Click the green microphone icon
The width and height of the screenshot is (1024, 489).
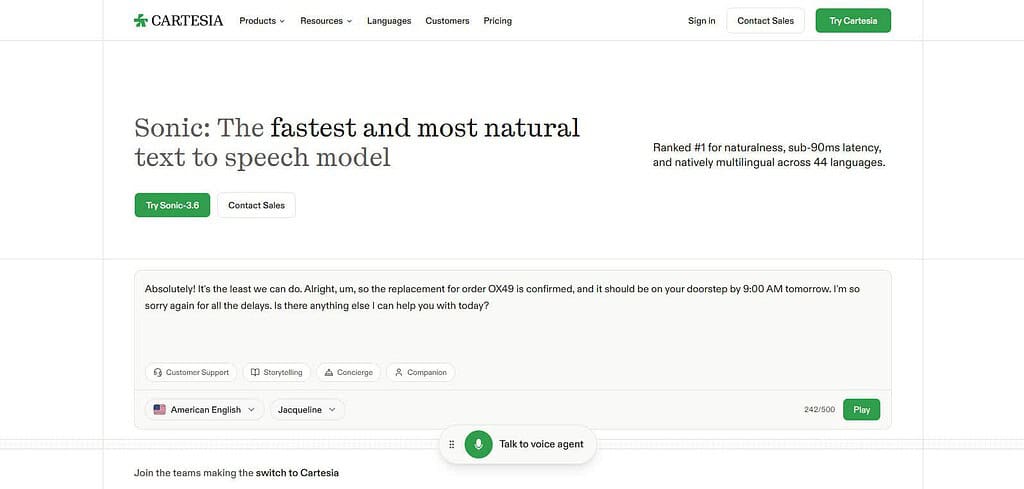[x=479, y=445]
